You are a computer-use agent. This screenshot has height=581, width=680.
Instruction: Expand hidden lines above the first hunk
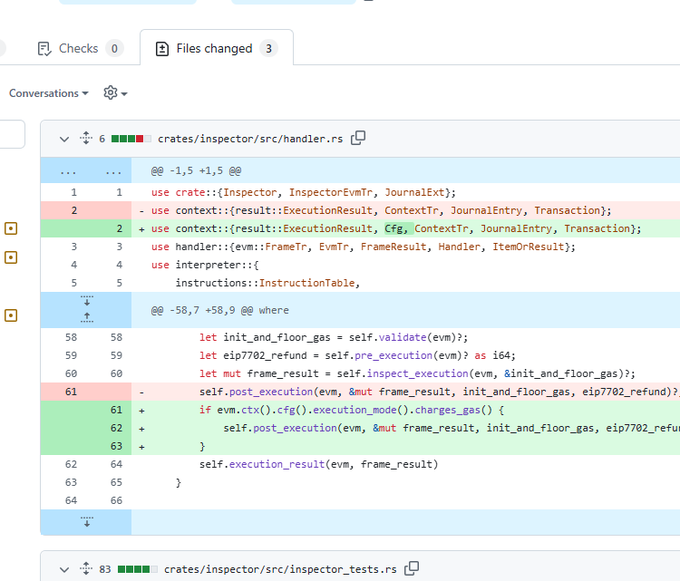[x=86, y=171]
